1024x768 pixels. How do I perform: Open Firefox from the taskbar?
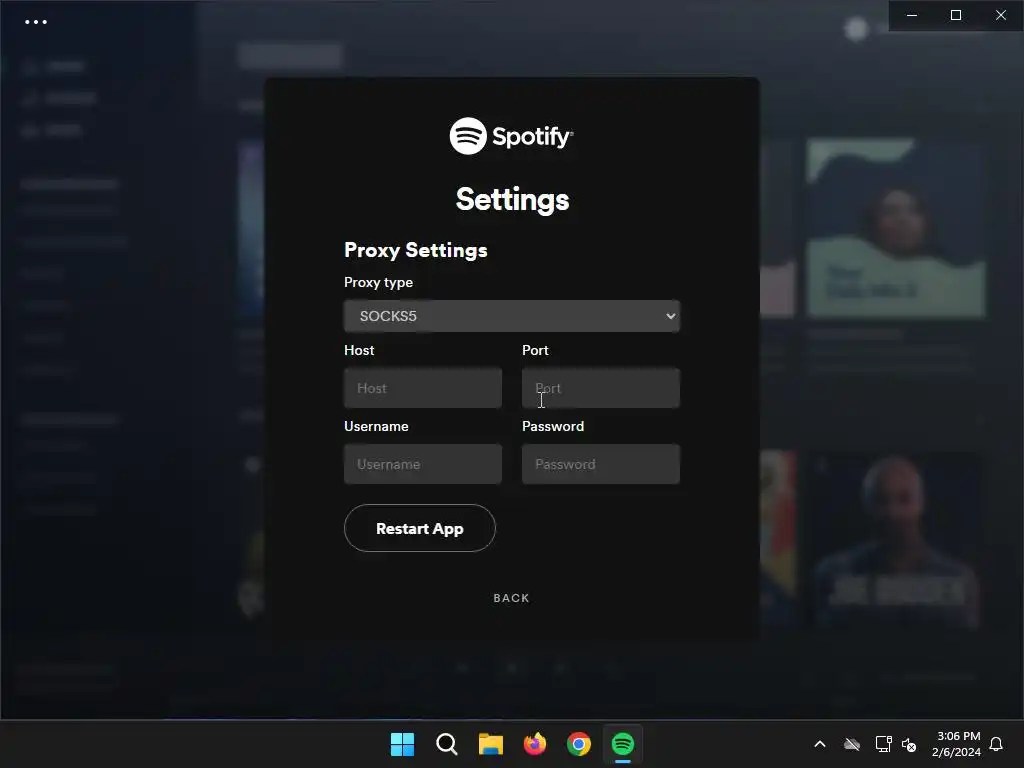(535, 744)
